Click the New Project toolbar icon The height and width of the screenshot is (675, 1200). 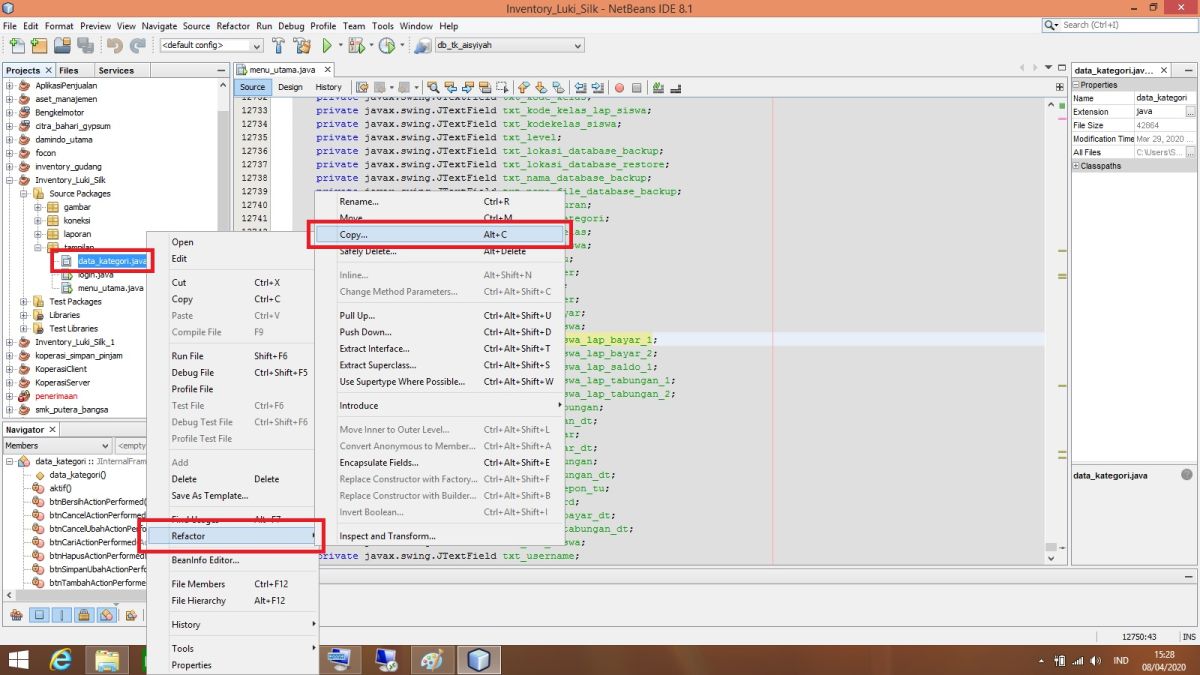click(x=39, y=45)
